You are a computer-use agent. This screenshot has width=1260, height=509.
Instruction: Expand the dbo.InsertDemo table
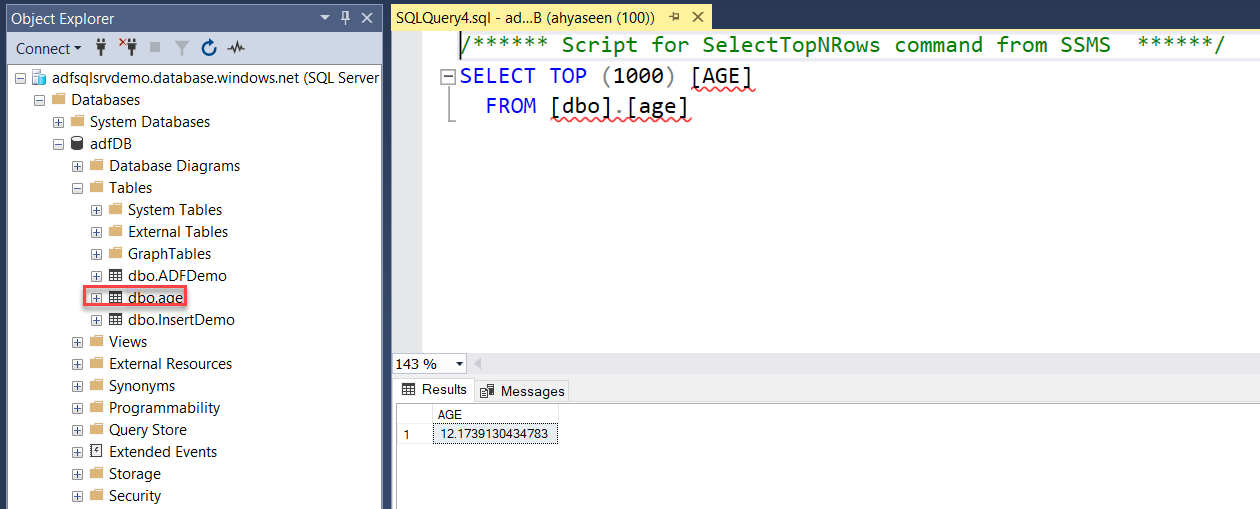(96, 320)
